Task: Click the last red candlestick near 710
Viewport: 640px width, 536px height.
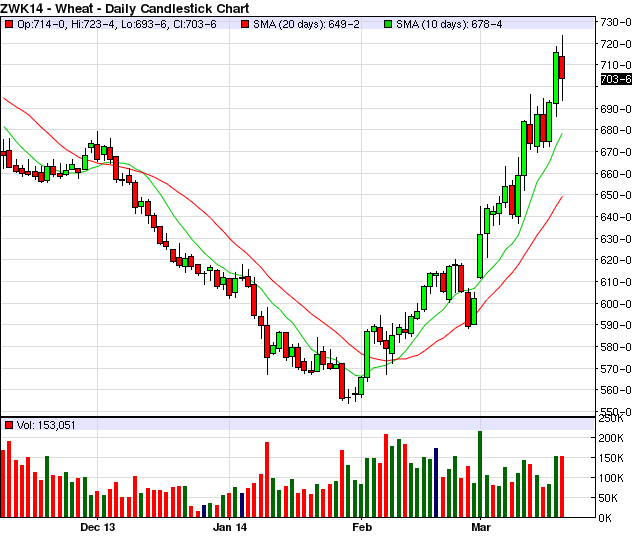Action: (x=562, y=67)
